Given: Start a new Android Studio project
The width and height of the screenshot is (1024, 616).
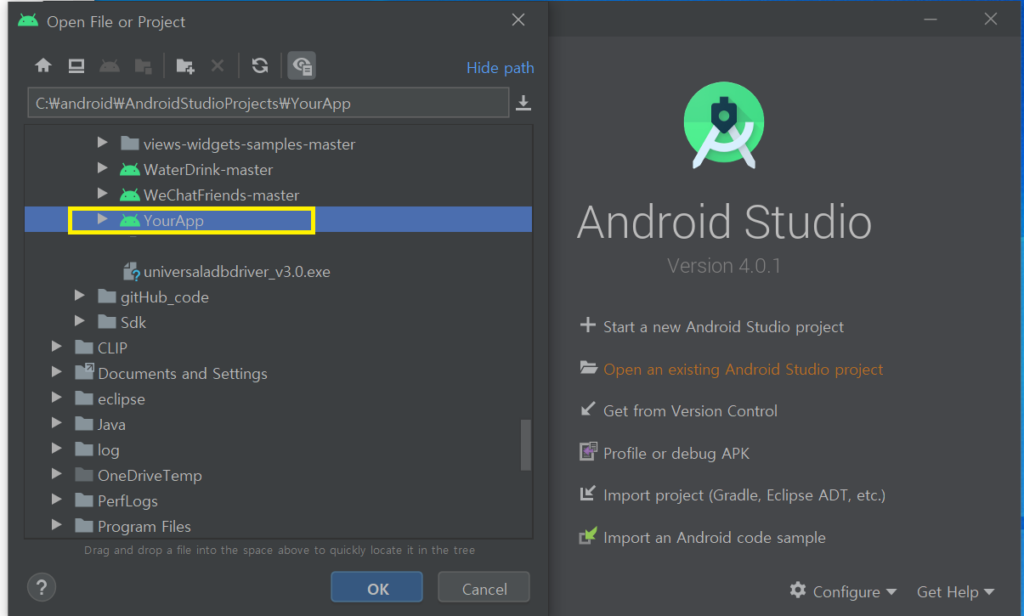Looking at the screenshot, I should coord(723,327).
